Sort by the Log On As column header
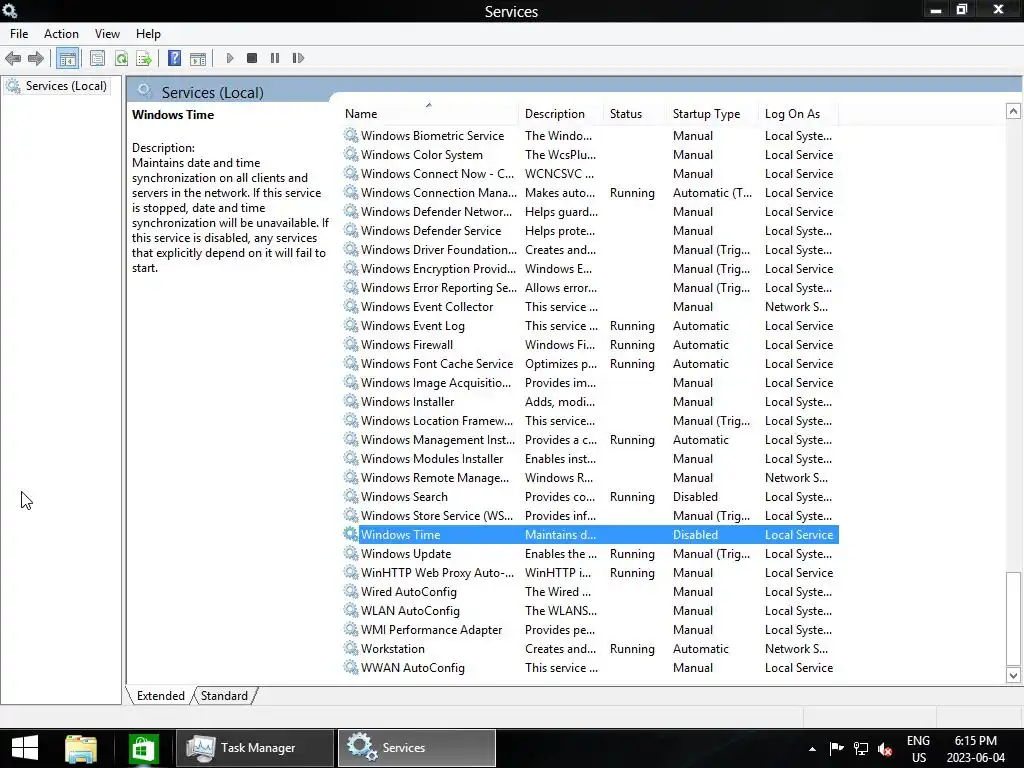Screen dimensions: 1024x768 point(798,114)
